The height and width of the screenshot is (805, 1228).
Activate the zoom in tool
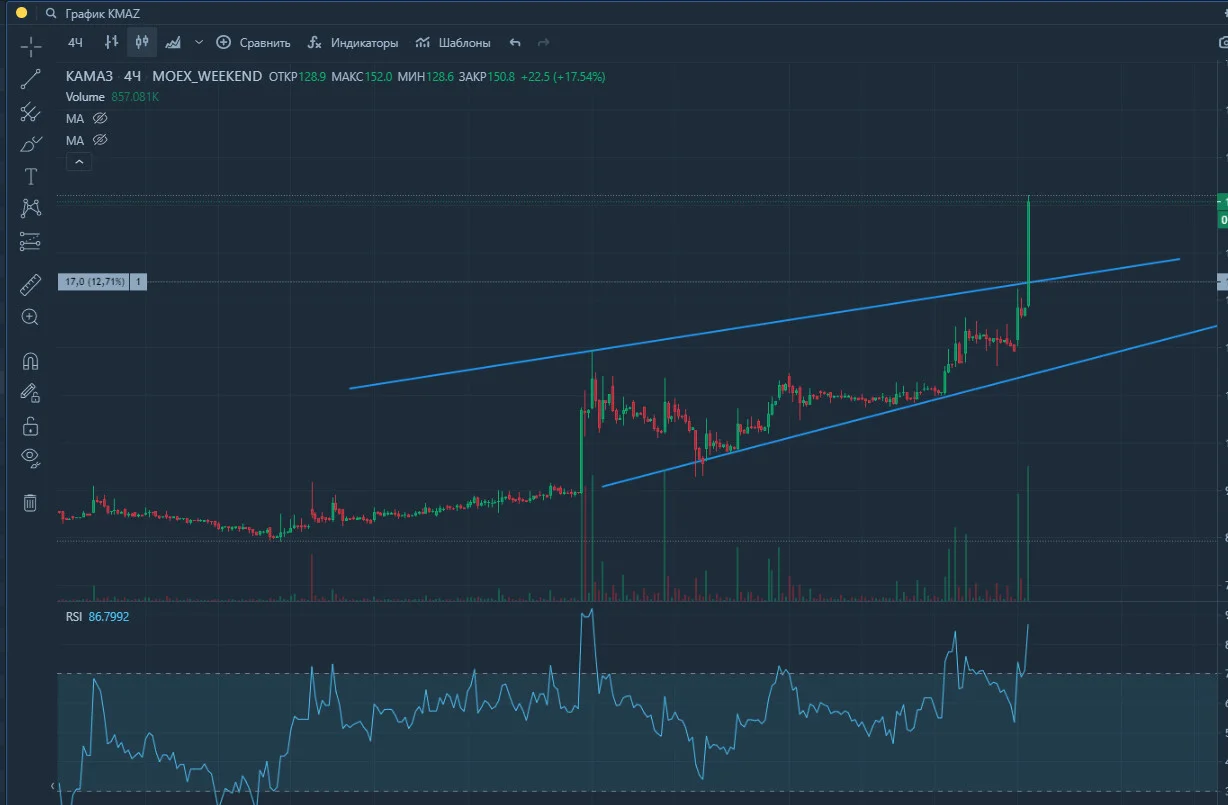pos(31,317)
